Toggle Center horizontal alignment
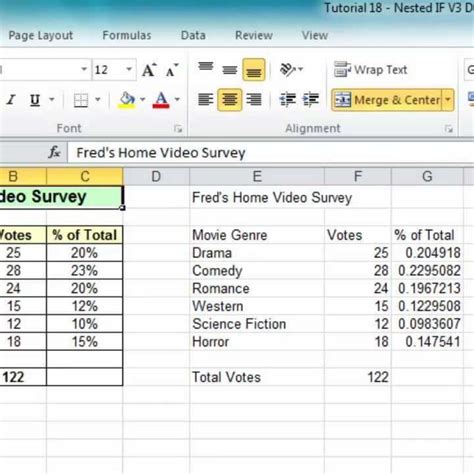 230,100
